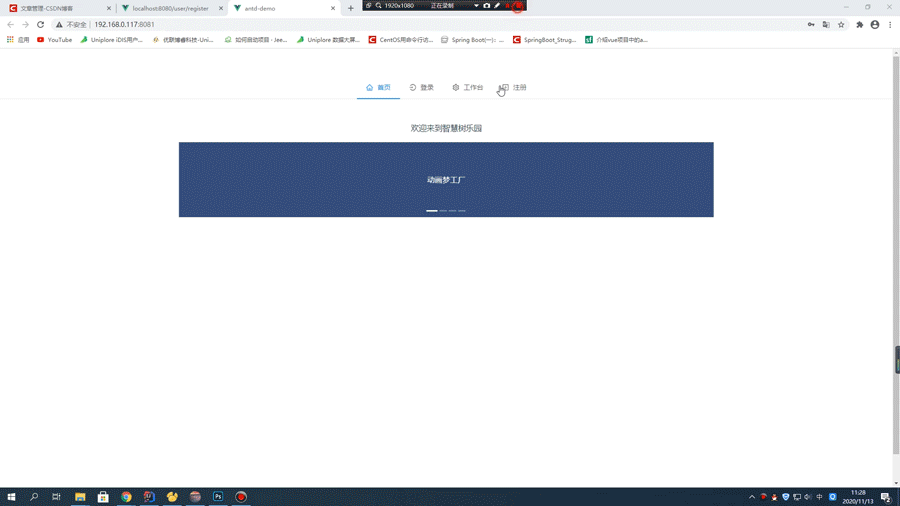Screen dimensions: 900x506
Task: Bookmark this page with the star icon
Action: [x=841, y=25]
